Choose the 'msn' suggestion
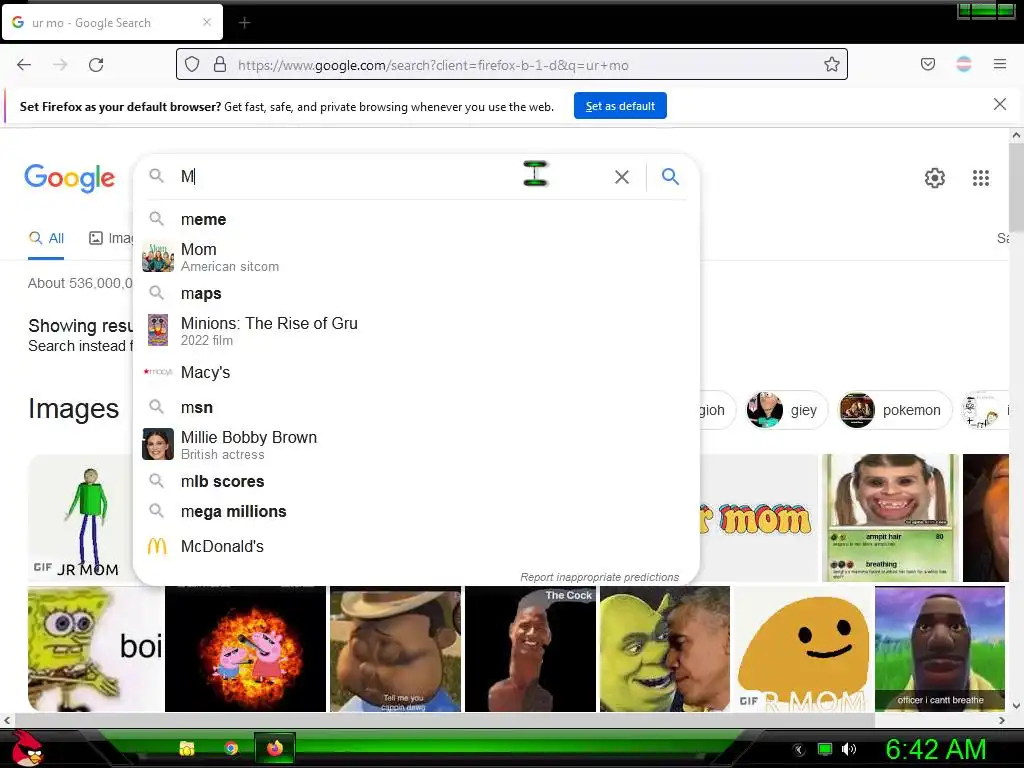Screen dimensions: 1024x768 coord(416,408)
